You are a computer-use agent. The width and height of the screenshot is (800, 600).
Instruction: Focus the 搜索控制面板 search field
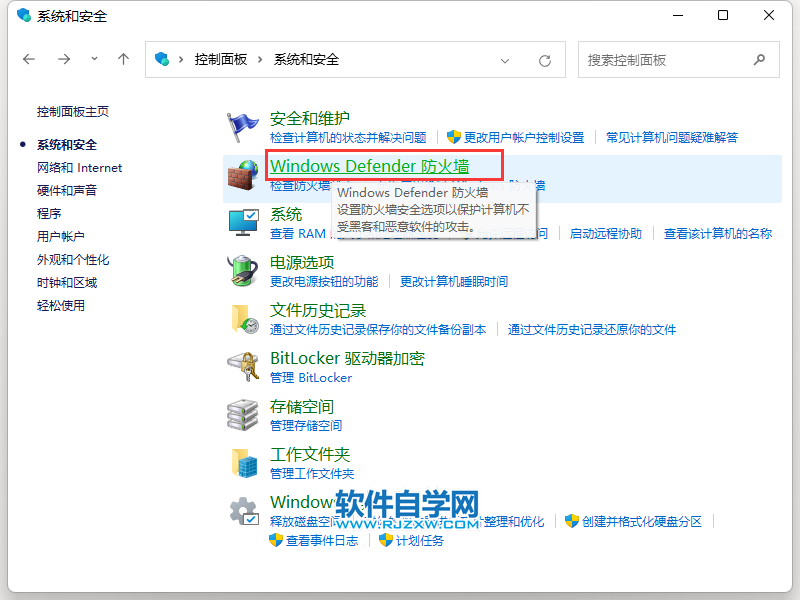pyautogui.click(x=678, y=60)
